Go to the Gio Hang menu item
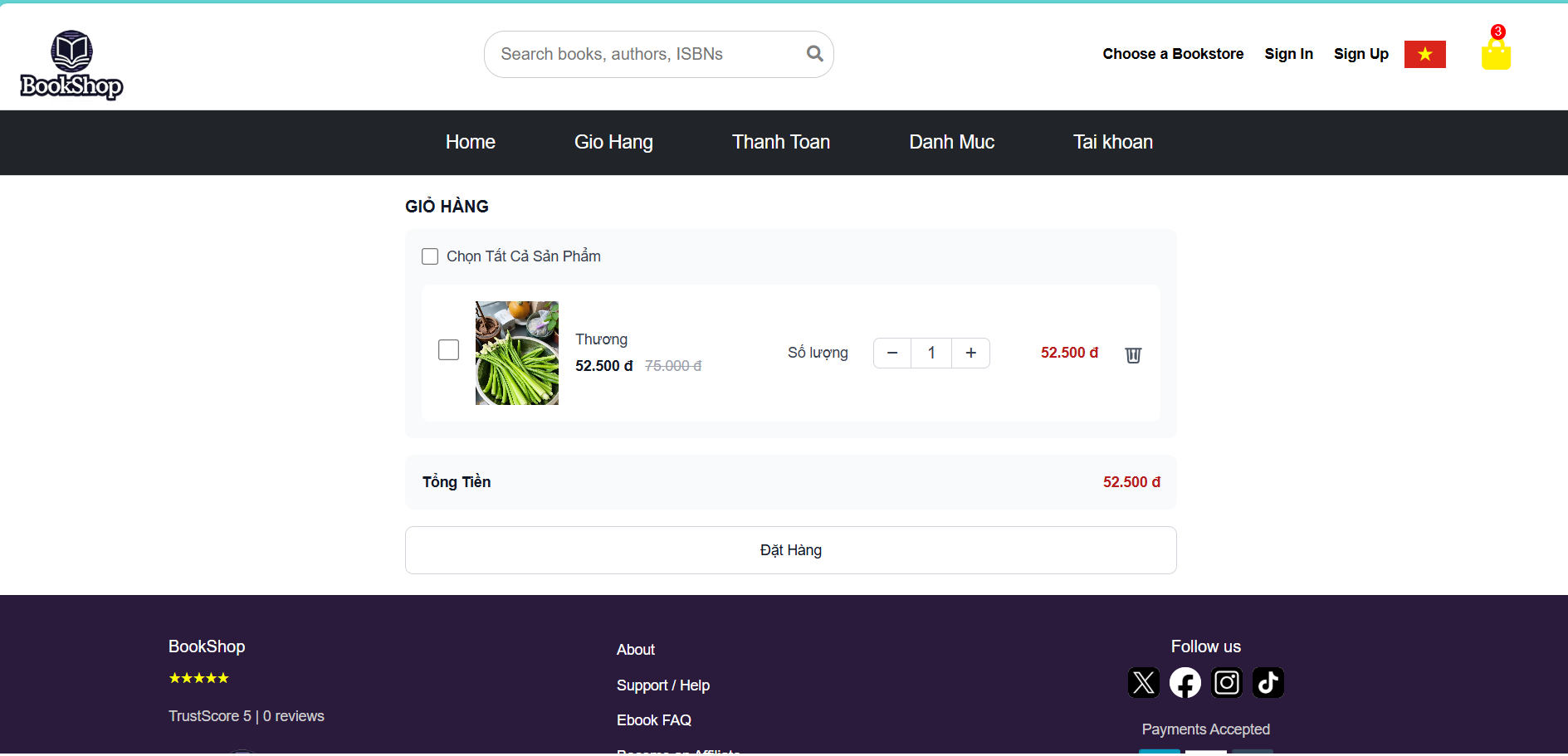This screenshot has width=1568, height=756. 613,142
